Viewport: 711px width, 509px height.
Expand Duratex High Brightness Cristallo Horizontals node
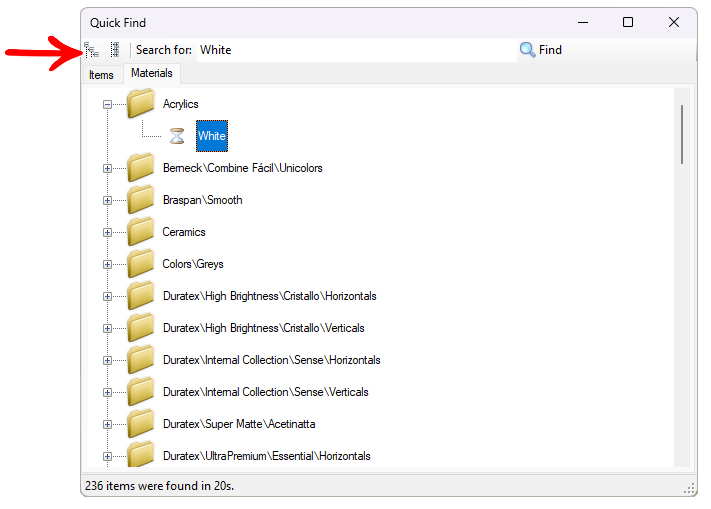pos(107,296)
